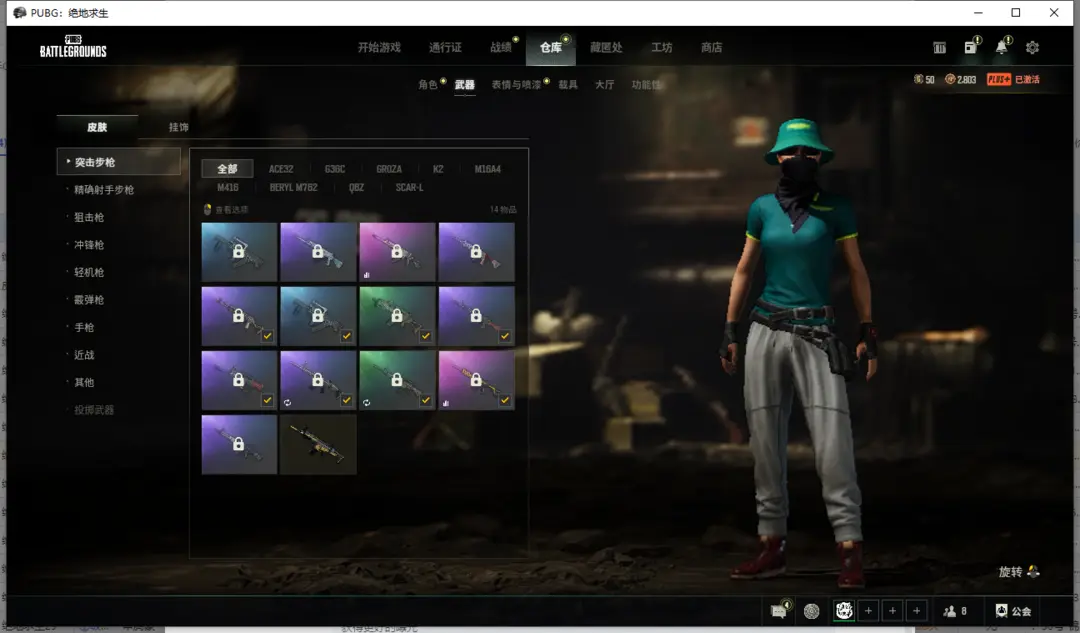Screen dimensions: 1080x633
Task: Select the 武器 sub-tab
Action: pos(464,85)
